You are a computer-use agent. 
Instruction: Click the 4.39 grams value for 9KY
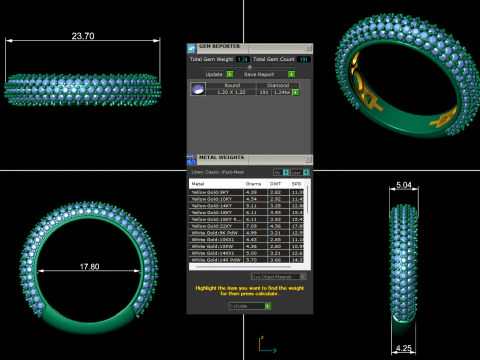coord(251,192)
